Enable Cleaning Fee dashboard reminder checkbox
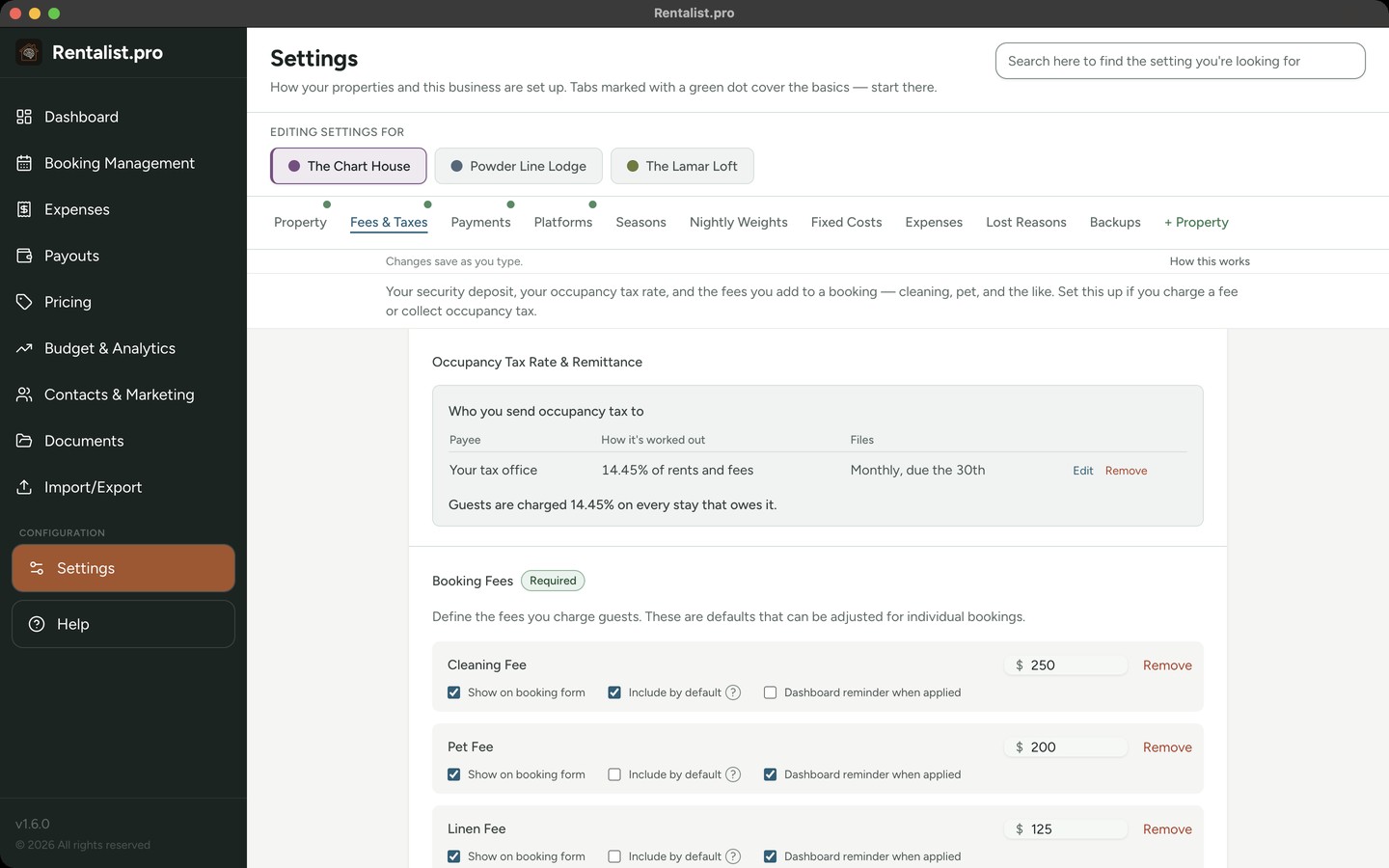The width and height of the screenshot is (1389, 868). 770,692
